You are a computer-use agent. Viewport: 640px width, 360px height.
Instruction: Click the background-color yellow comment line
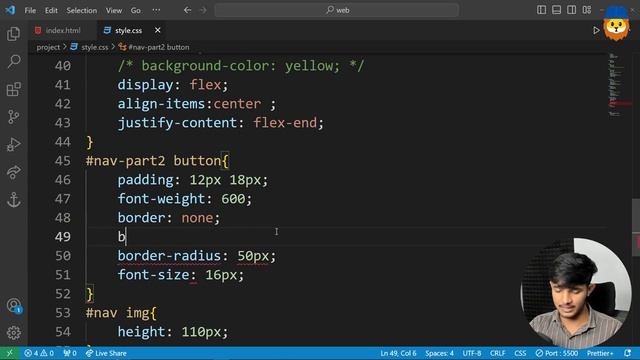pyautogui.click(x=241, y=66)
